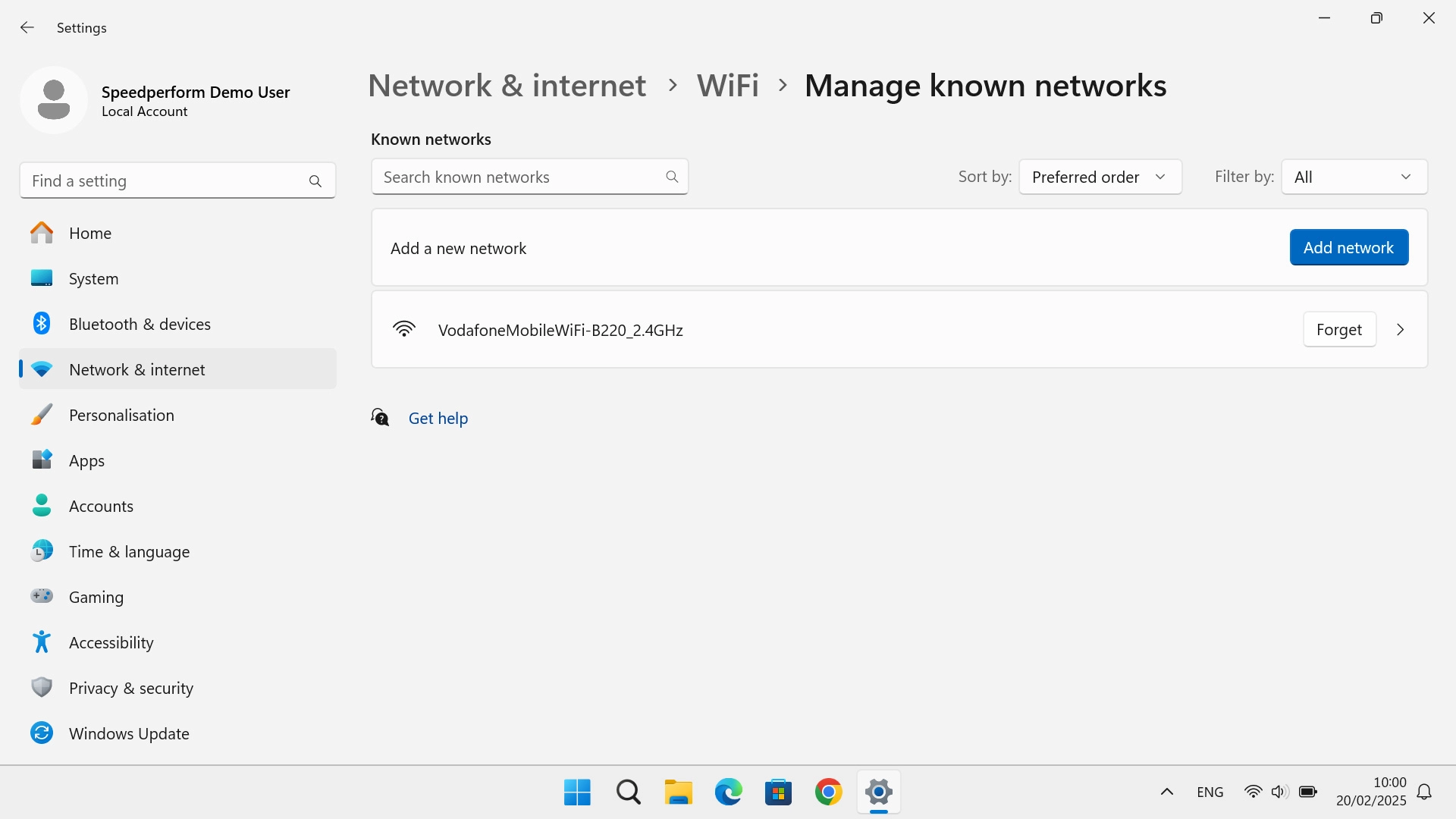Select Accounts in the sidebar

point(101,506)
